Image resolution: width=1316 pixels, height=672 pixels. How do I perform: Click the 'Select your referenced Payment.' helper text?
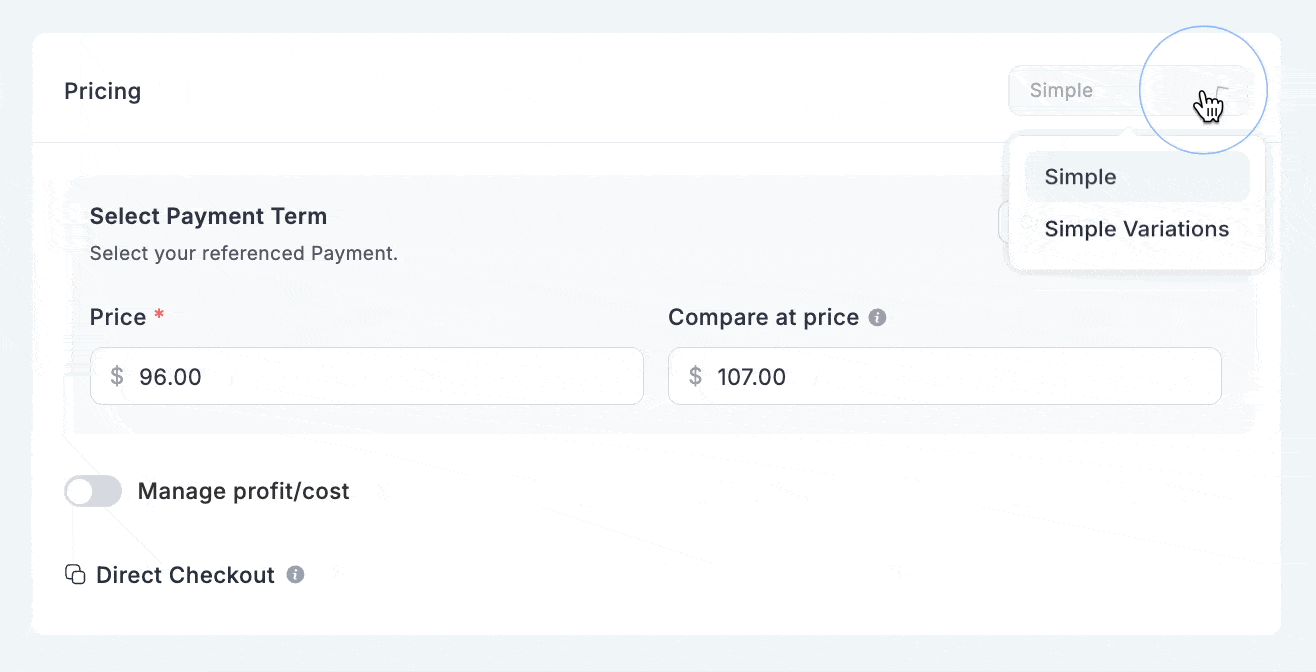point(243,253)
